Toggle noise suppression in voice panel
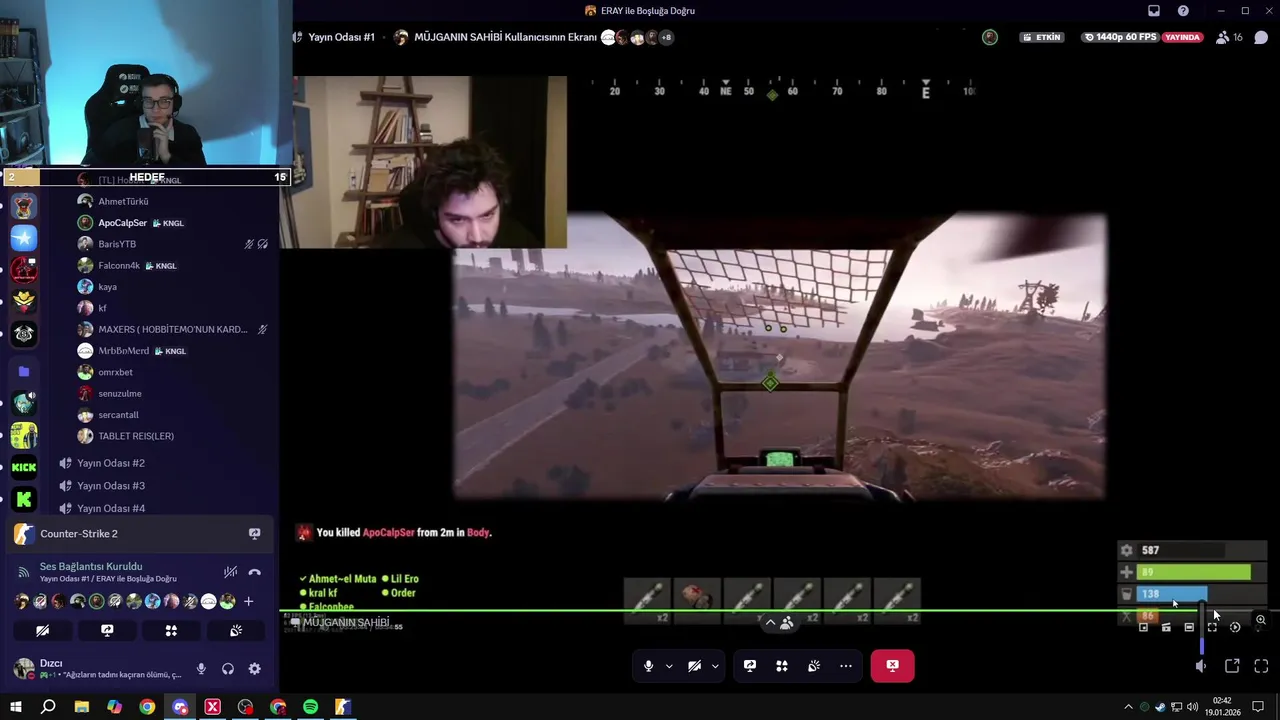 tap(230, 572)
